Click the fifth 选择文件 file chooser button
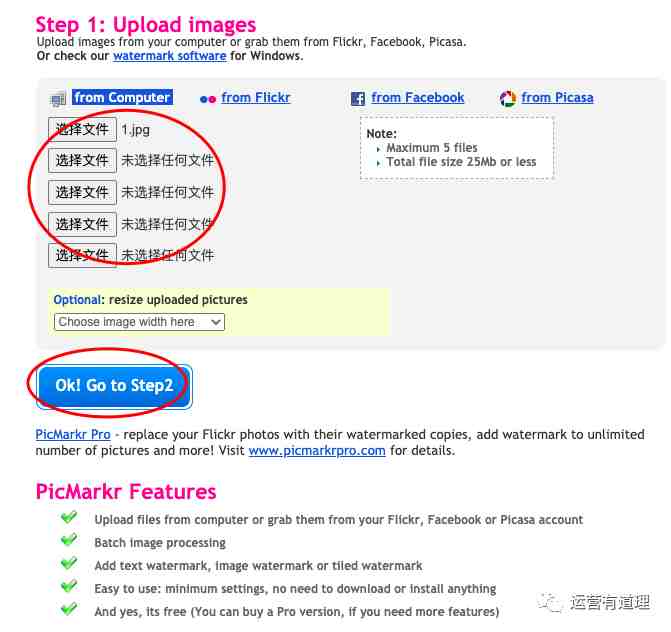Viewport: 671px width, 632px height. pos(82,255)
